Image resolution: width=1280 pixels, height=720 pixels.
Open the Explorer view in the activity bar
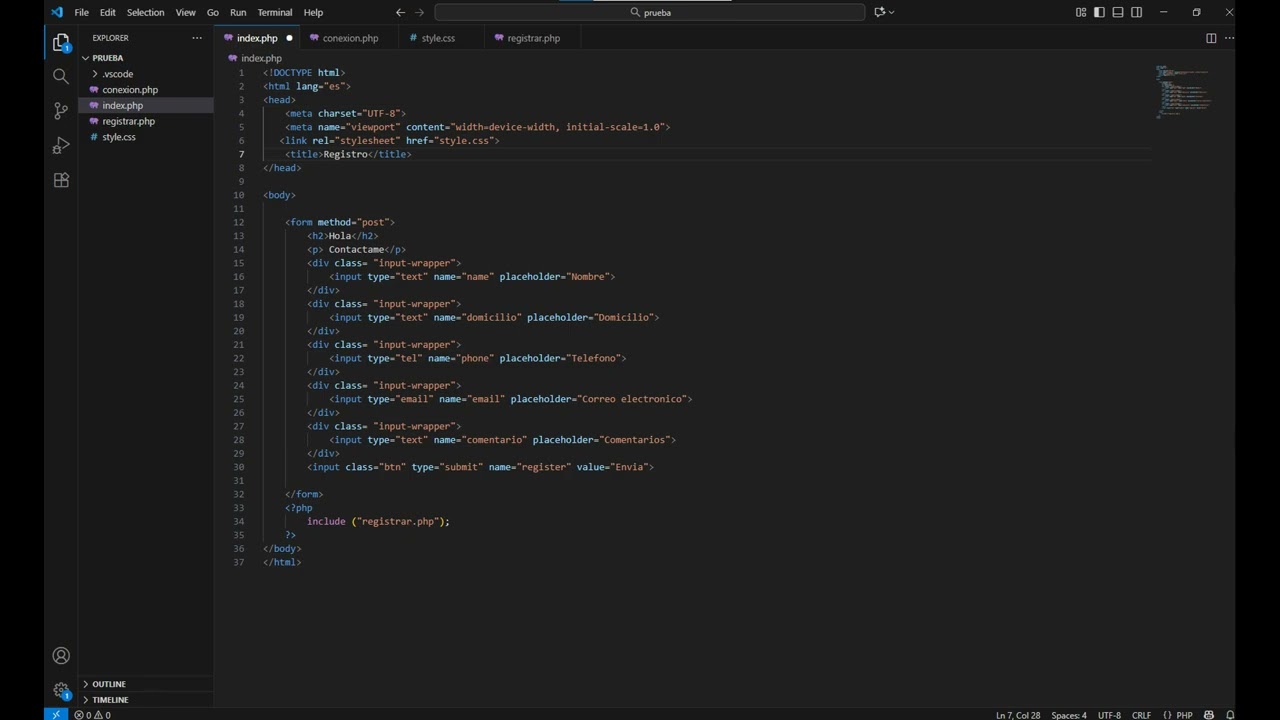point(61,42)
